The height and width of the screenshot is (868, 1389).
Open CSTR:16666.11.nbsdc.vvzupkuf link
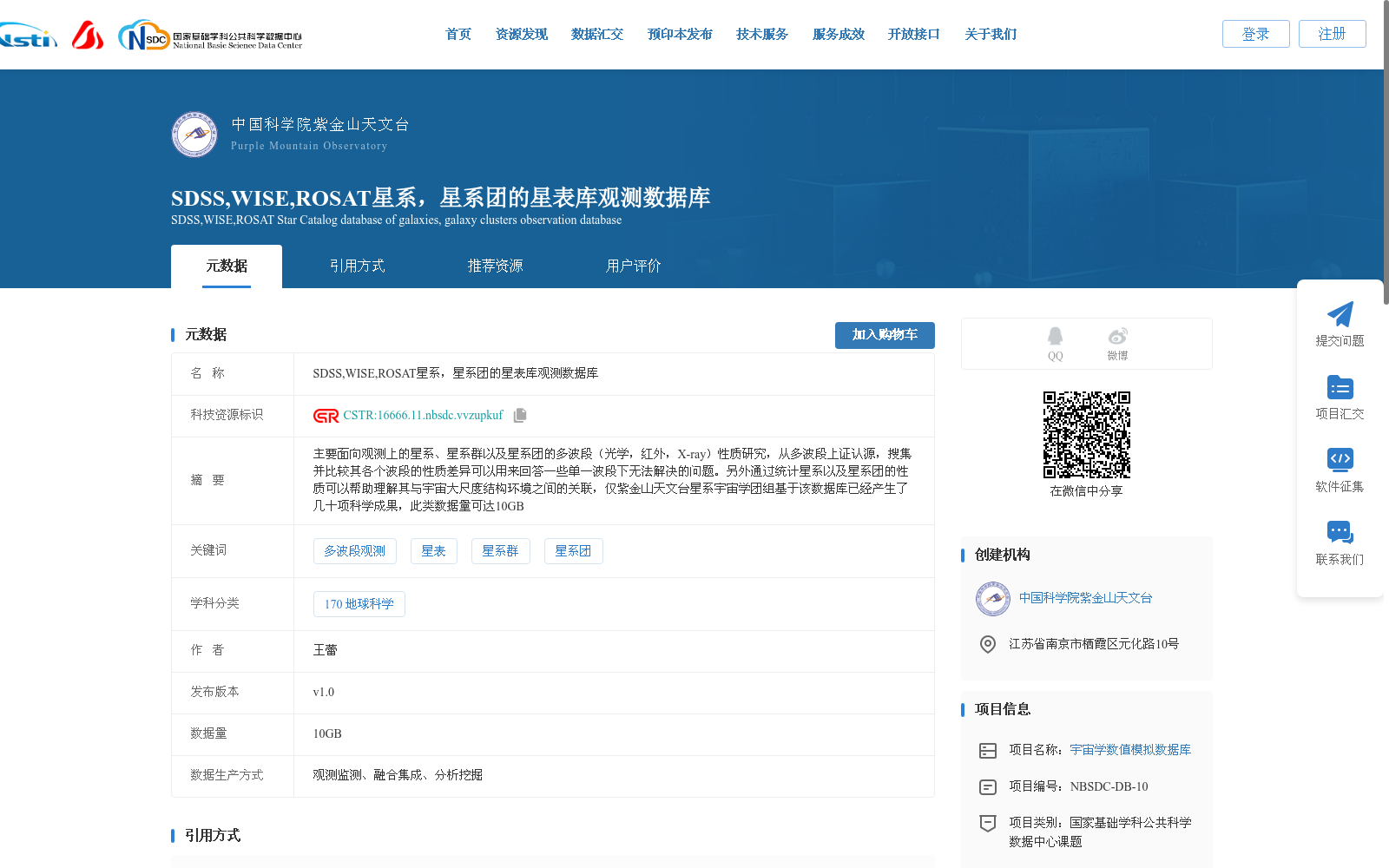[423, 416]
